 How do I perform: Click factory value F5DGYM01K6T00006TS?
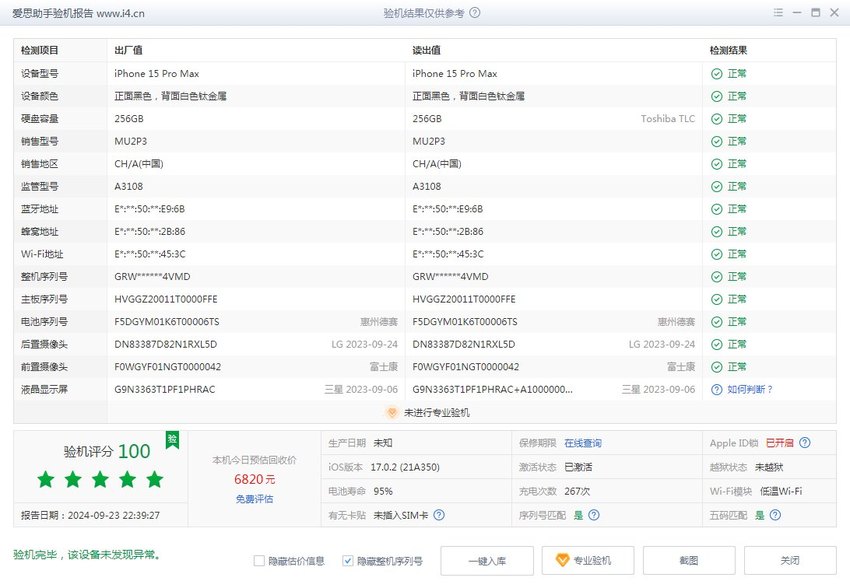(167, 322)
